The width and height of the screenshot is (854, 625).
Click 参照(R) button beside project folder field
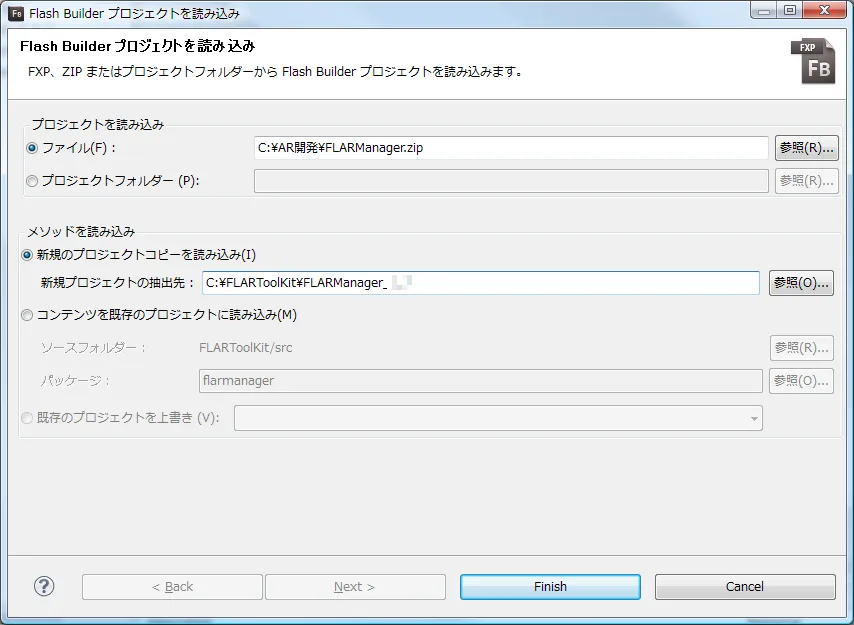tap(807, 181)
